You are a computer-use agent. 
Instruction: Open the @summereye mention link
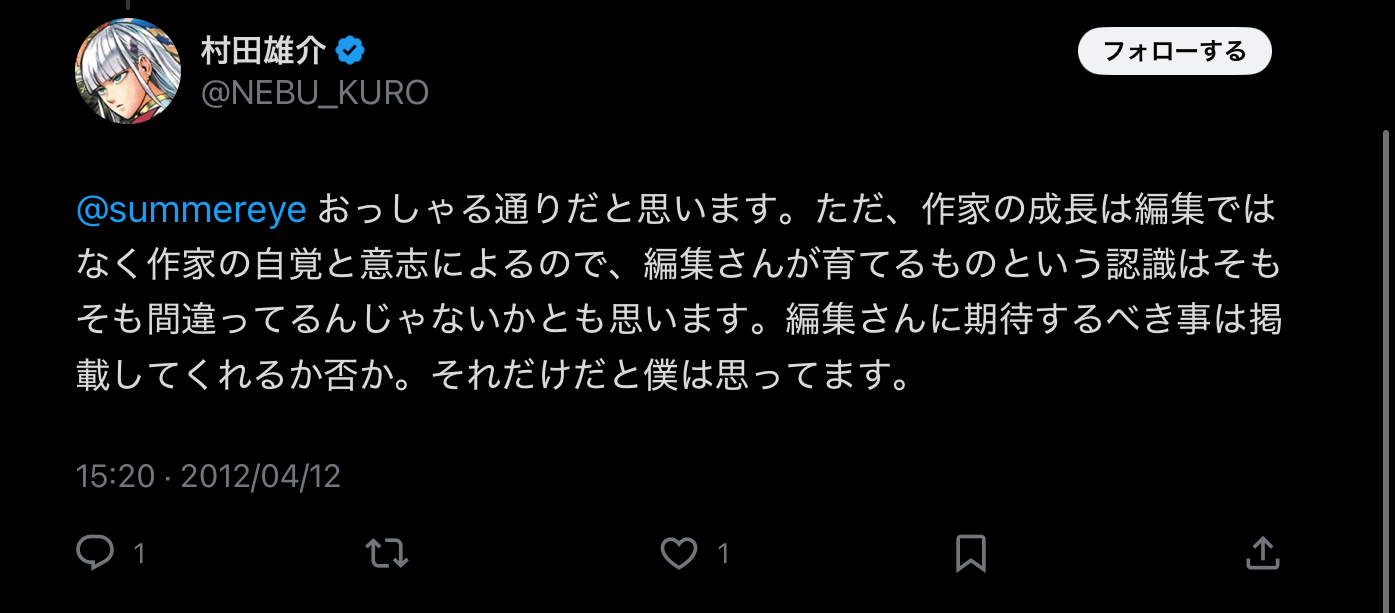click(191, 211)
